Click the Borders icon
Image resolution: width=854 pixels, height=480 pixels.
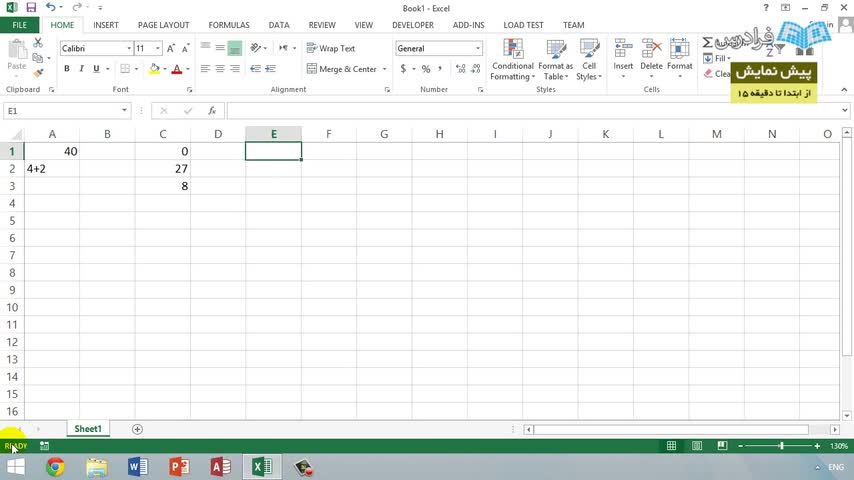(125, 69)
